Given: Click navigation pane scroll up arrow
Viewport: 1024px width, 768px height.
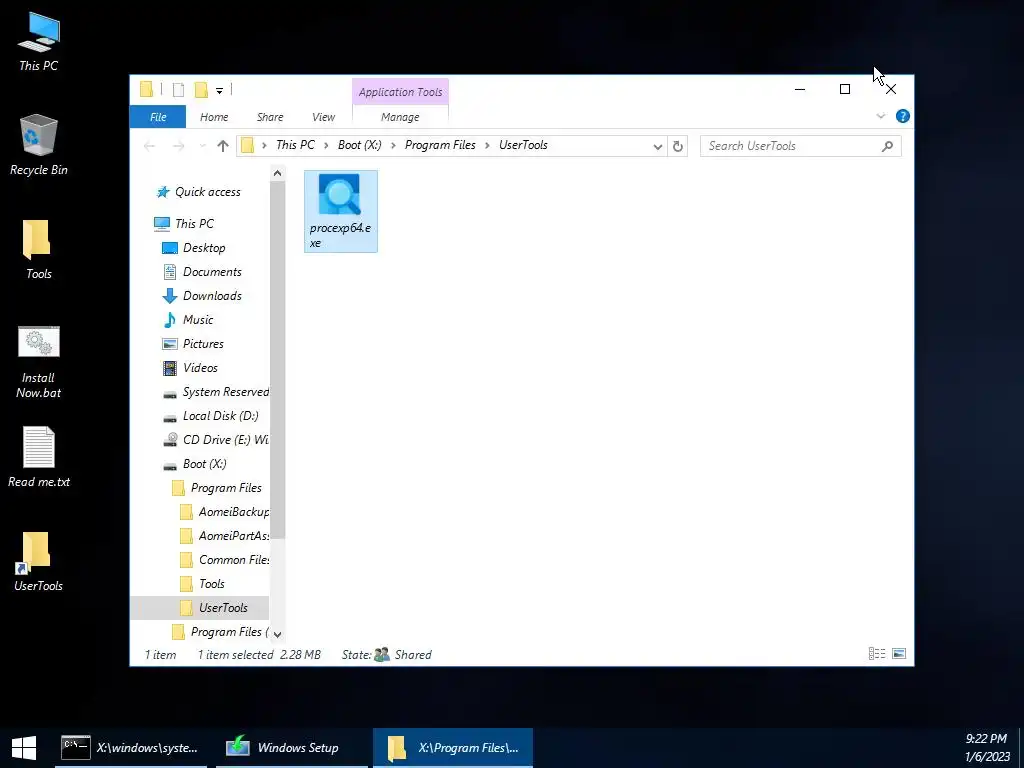Looking at the screenshot, I should [x=278, y=173].
